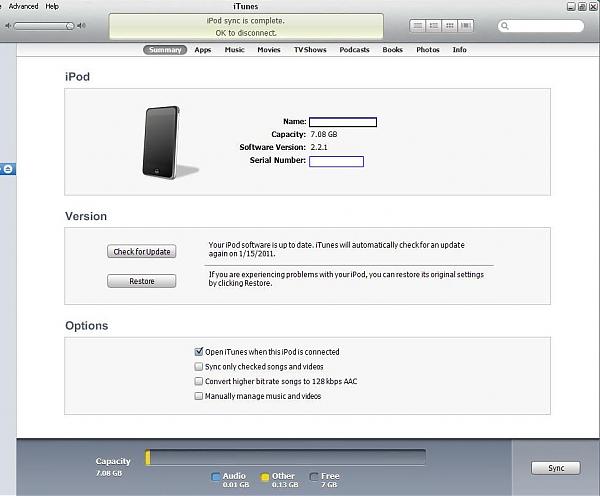The image size is (600, 496).
Task: Switch to the Podcasts tab
Action: tap(354, 50)
